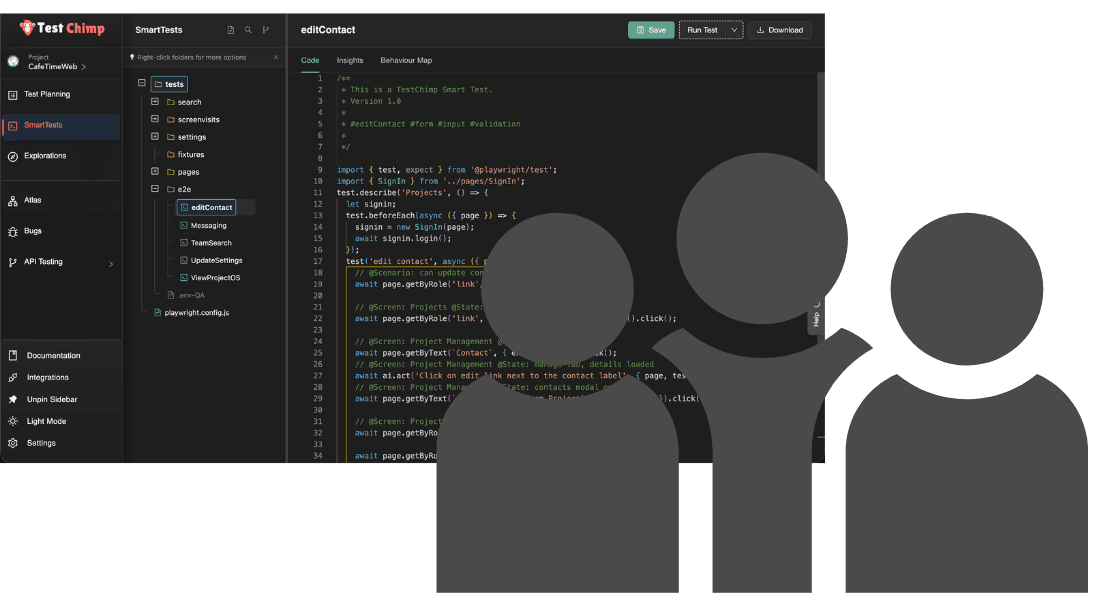Screen dimensions: 1100x605
Task: Open the Integrations page
Action: (x=48, y=378)
